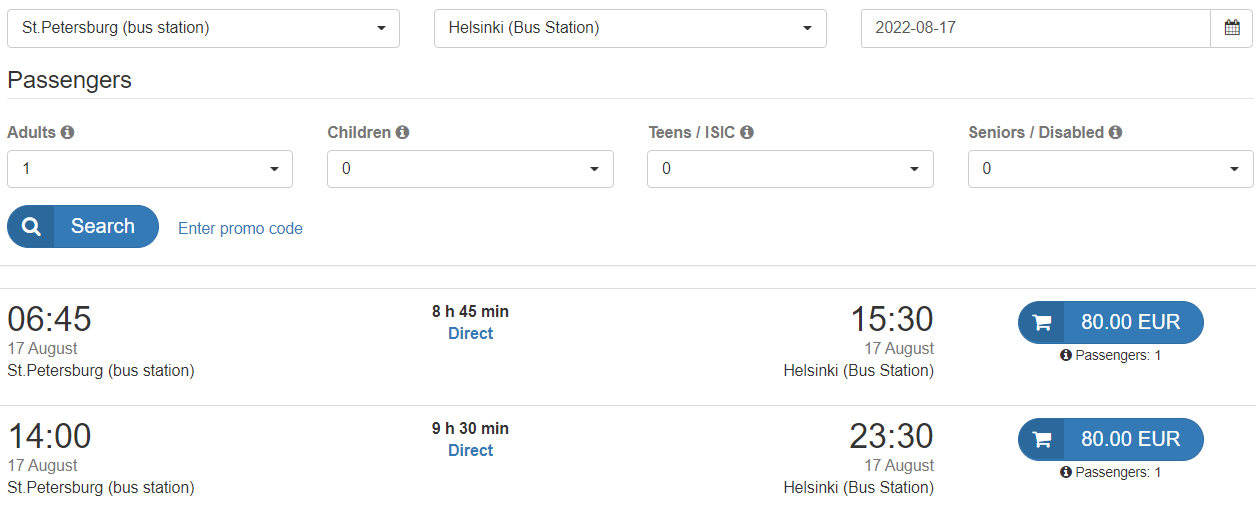Click the date field showing 2022-08-17
Screen dimensions: 1256x517
[x=1035, y=28]
